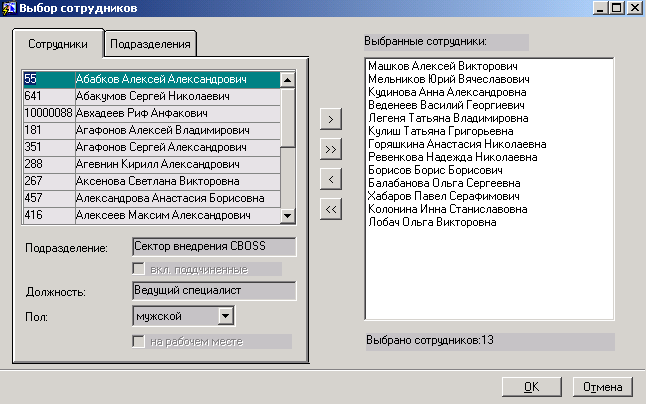Click the employee list scroll down arrow
Image resolution: width=646 pixels, height=404 pixels.
(287, 215)
